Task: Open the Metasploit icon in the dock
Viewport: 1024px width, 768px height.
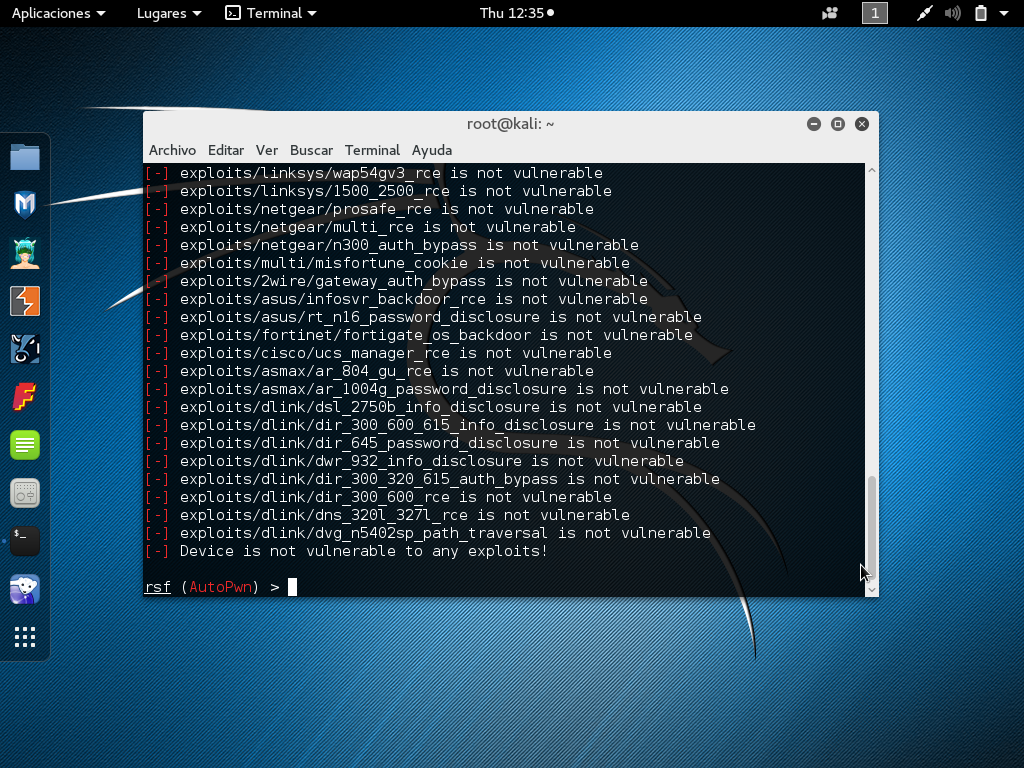Action: coord(25,205)
